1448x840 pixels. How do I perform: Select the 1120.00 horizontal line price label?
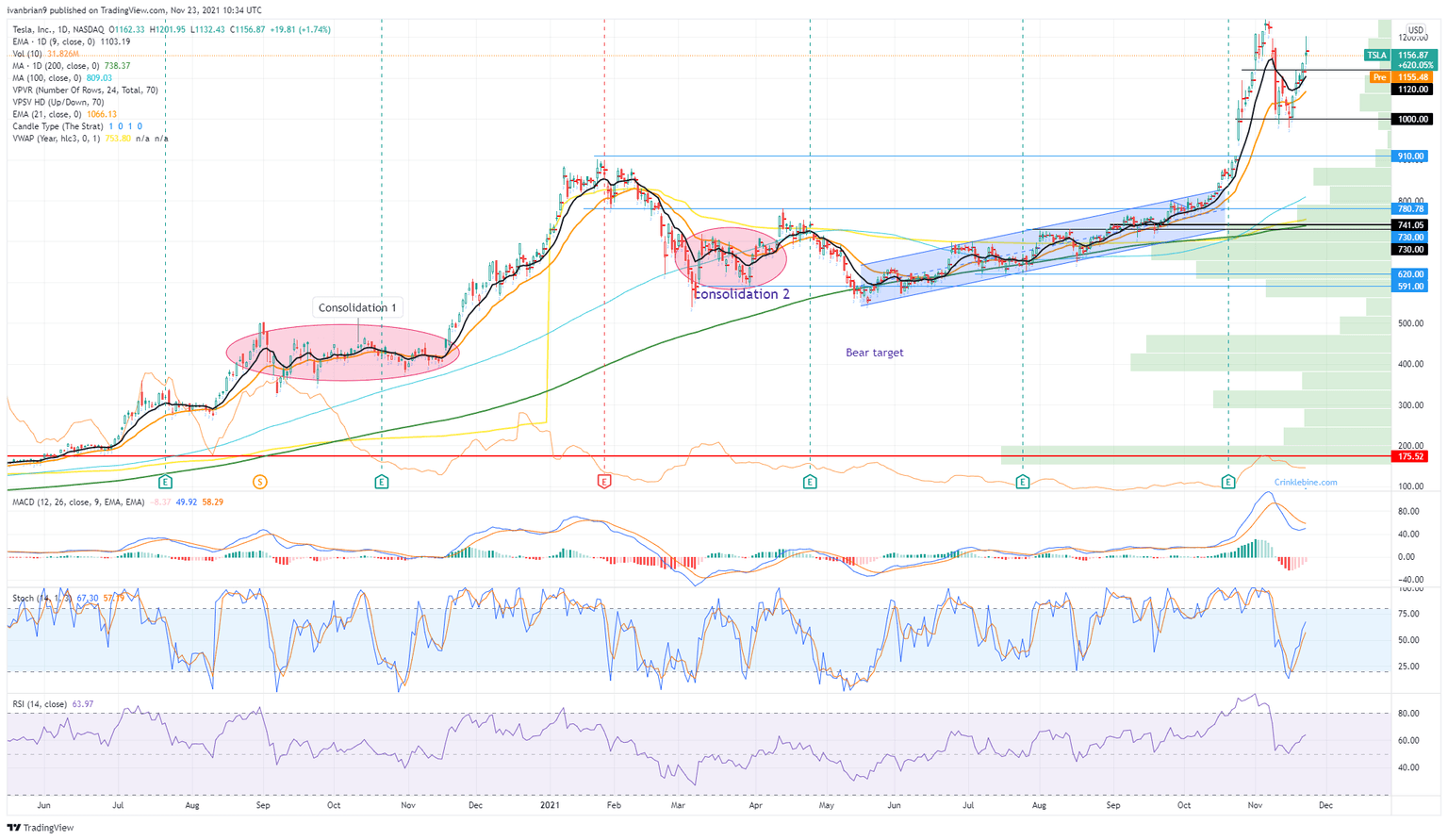1413,90
